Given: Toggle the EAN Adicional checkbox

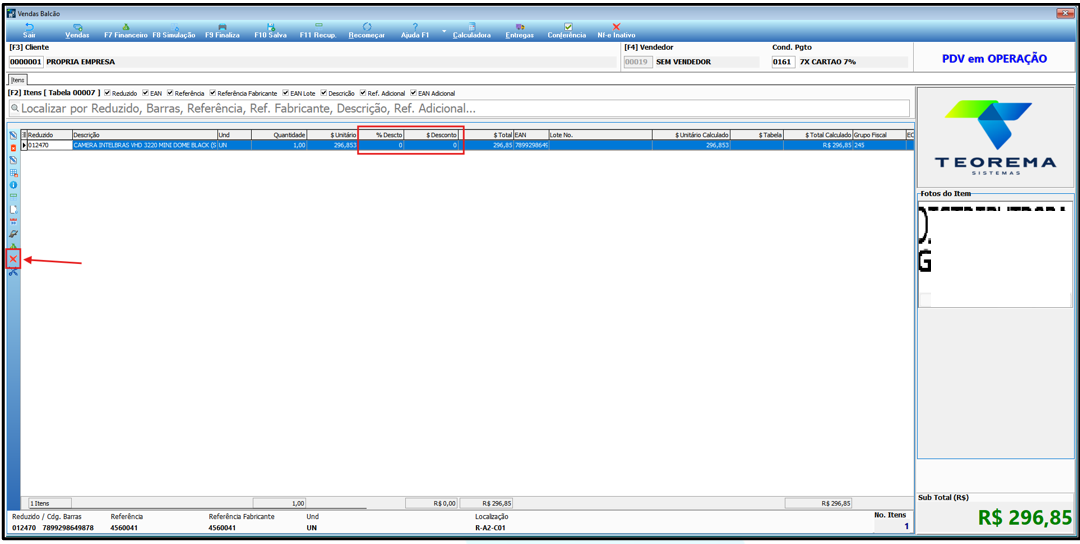Looking at the screenshot, I should click(413, 93).
